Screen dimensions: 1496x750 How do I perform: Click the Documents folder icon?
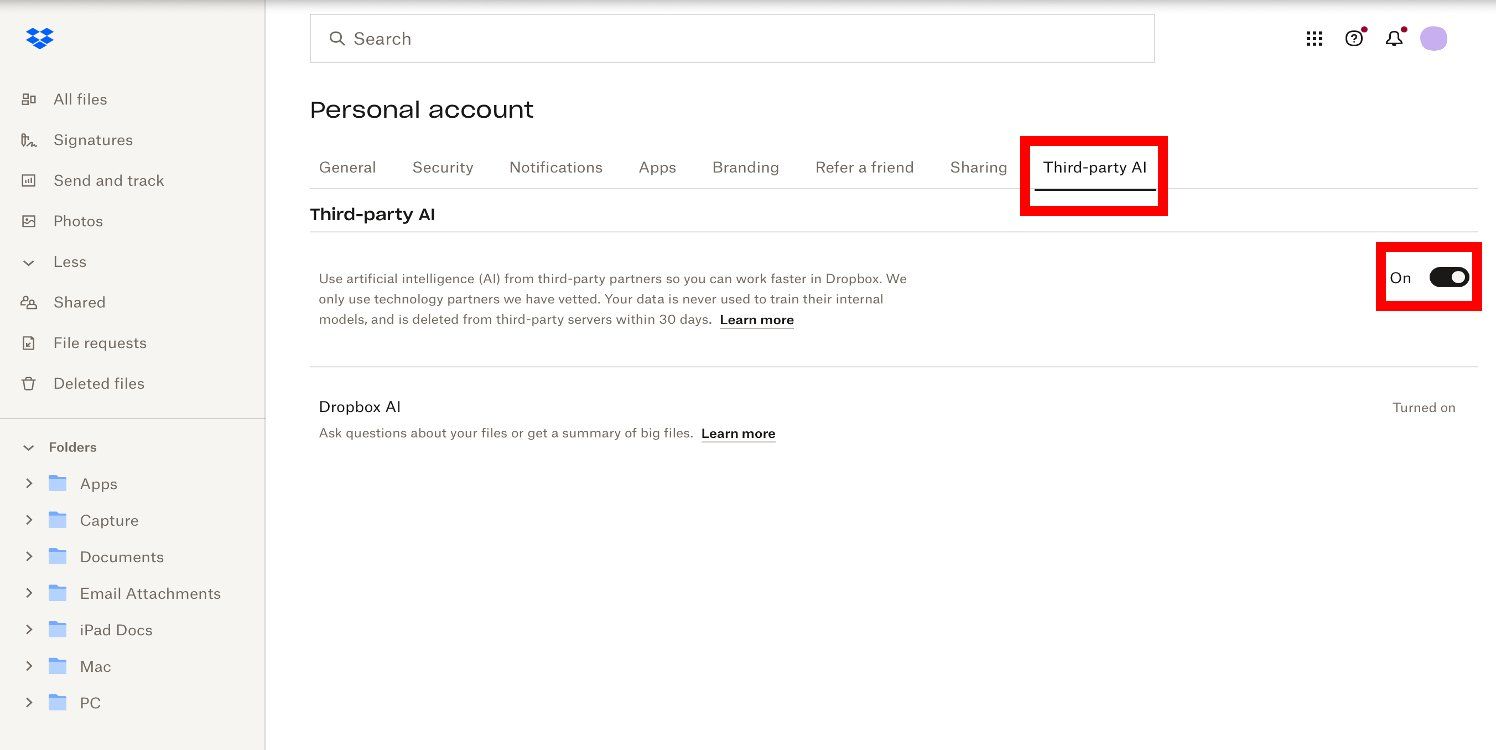pyautogui.click(x=58, y=557)
